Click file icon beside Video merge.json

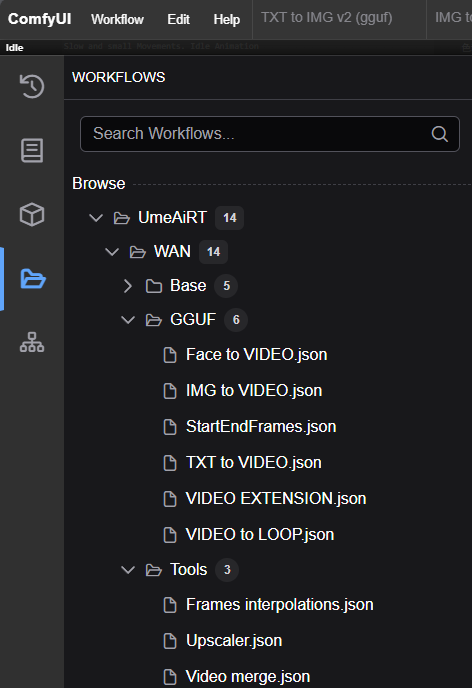170,677
